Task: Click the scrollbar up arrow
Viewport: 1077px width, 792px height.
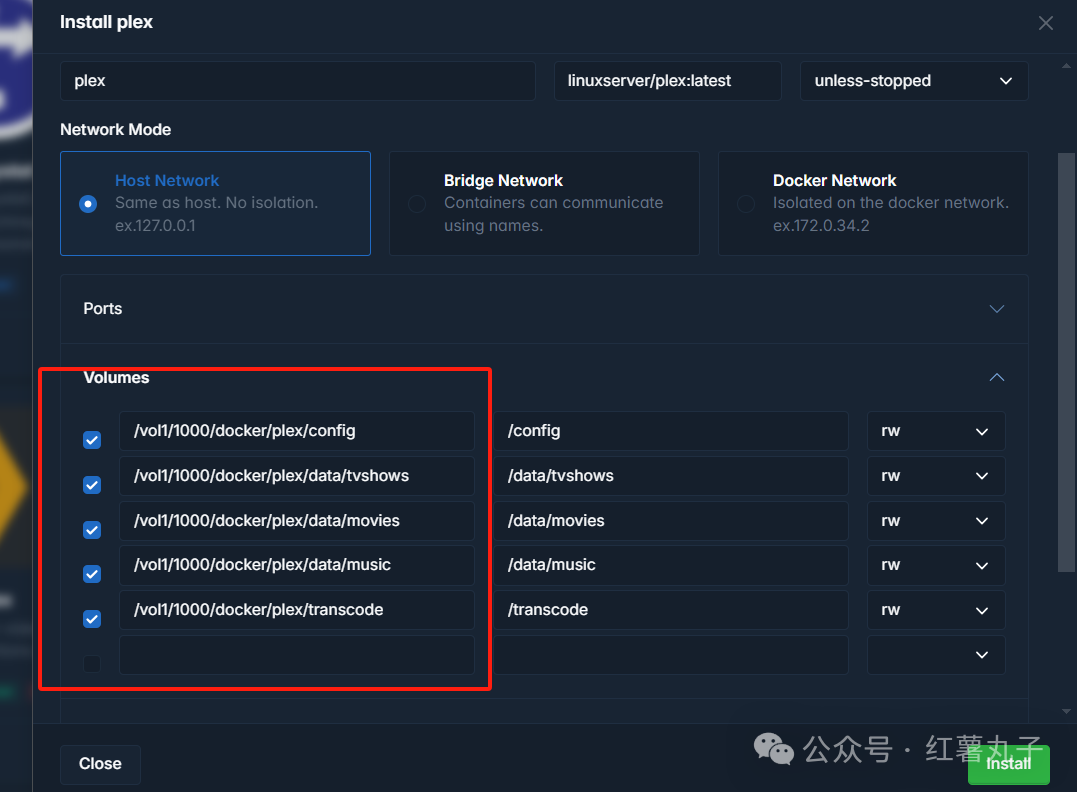Action: pyautogui.click(x=1066, y=66)
